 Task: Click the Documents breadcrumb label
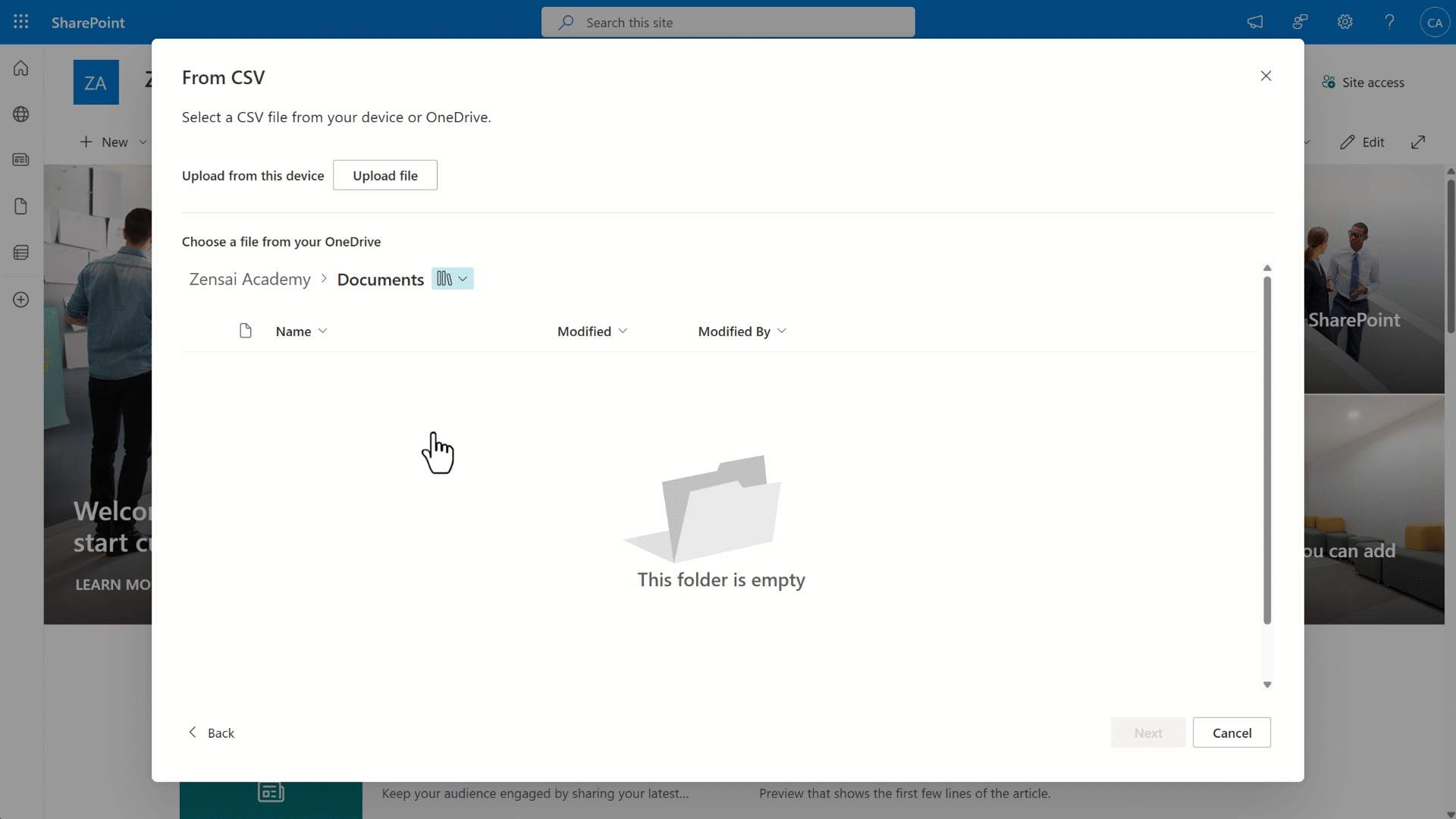[381, 279]
